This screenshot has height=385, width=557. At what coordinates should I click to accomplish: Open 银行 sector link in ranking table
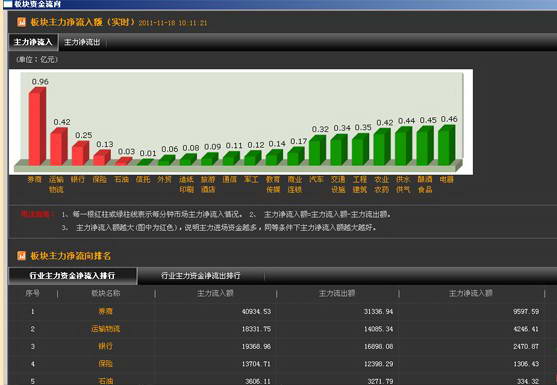pyautogui.click(x=106, y=346)
